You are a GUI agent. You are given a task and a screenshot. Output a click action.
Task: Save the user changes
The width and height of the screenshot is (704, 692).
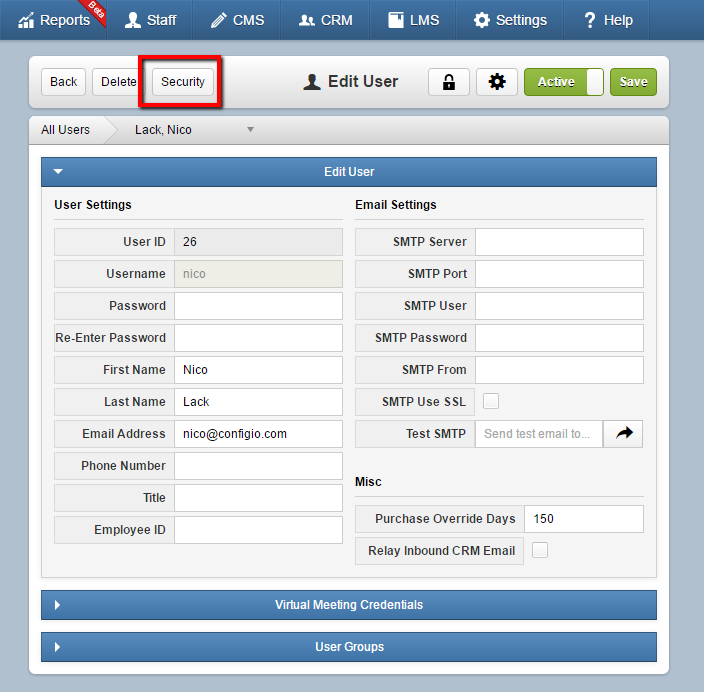[x=633, y=82]
